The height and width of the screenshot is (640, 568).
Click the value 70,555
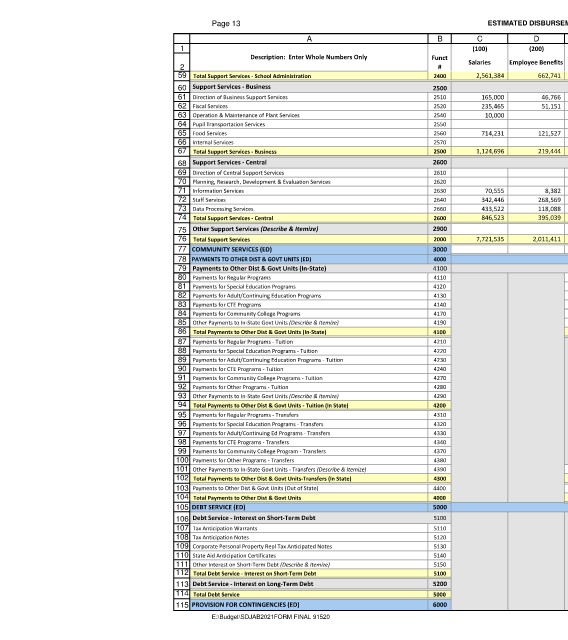479,191
